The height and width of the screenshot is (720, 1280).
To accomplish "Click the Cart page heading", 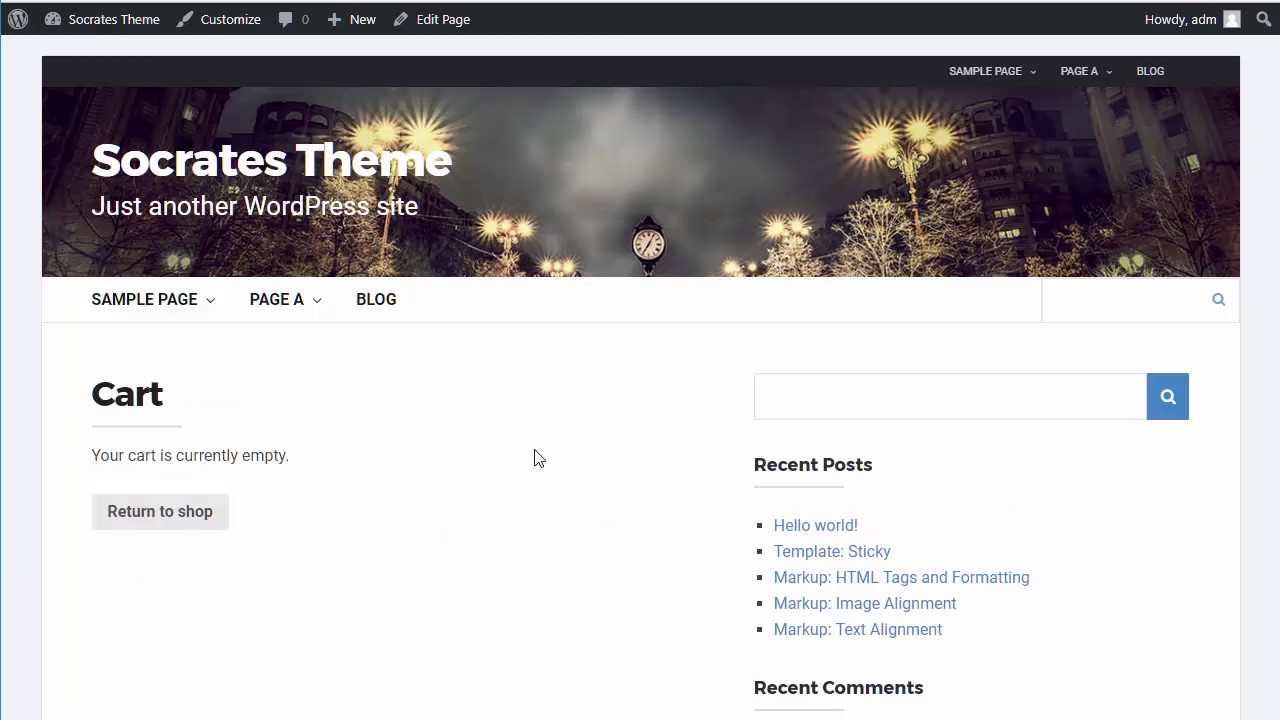I will point(127,394).
